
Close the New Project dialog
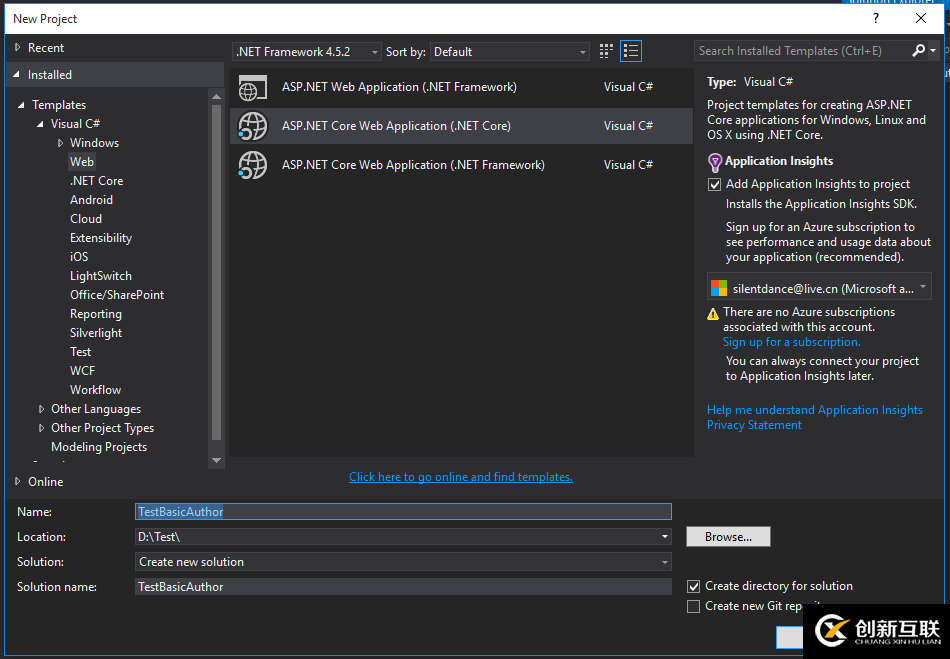(x=921, y=18)
